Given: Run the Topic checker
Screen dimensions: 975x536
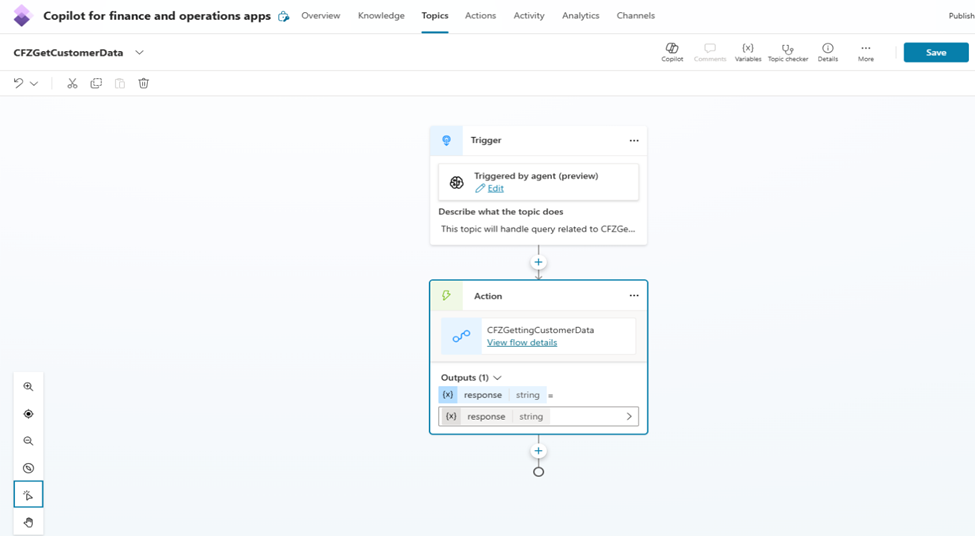Looking at the screenshot, I should click(x=788, y=52).
